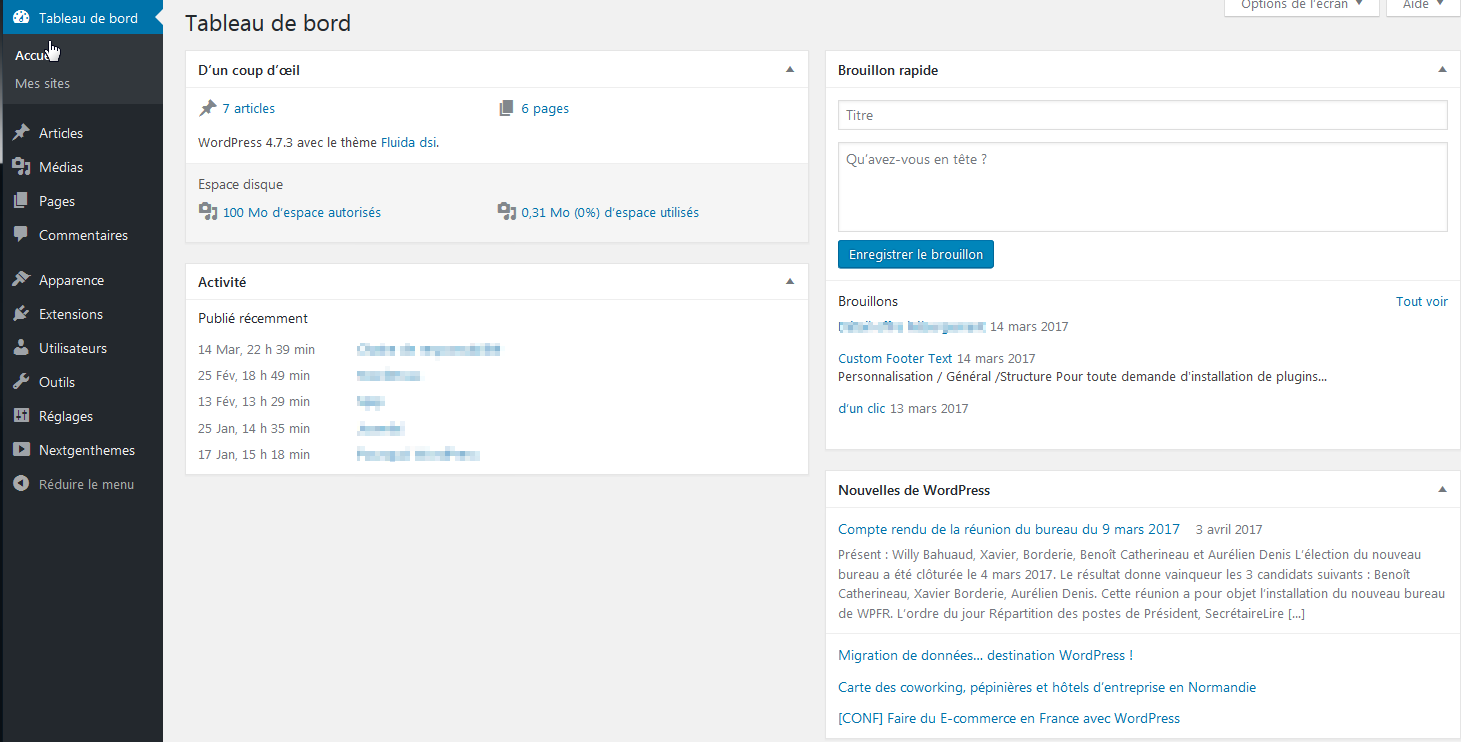Click the Utilisateurs person icon

(x=21, y=348)
